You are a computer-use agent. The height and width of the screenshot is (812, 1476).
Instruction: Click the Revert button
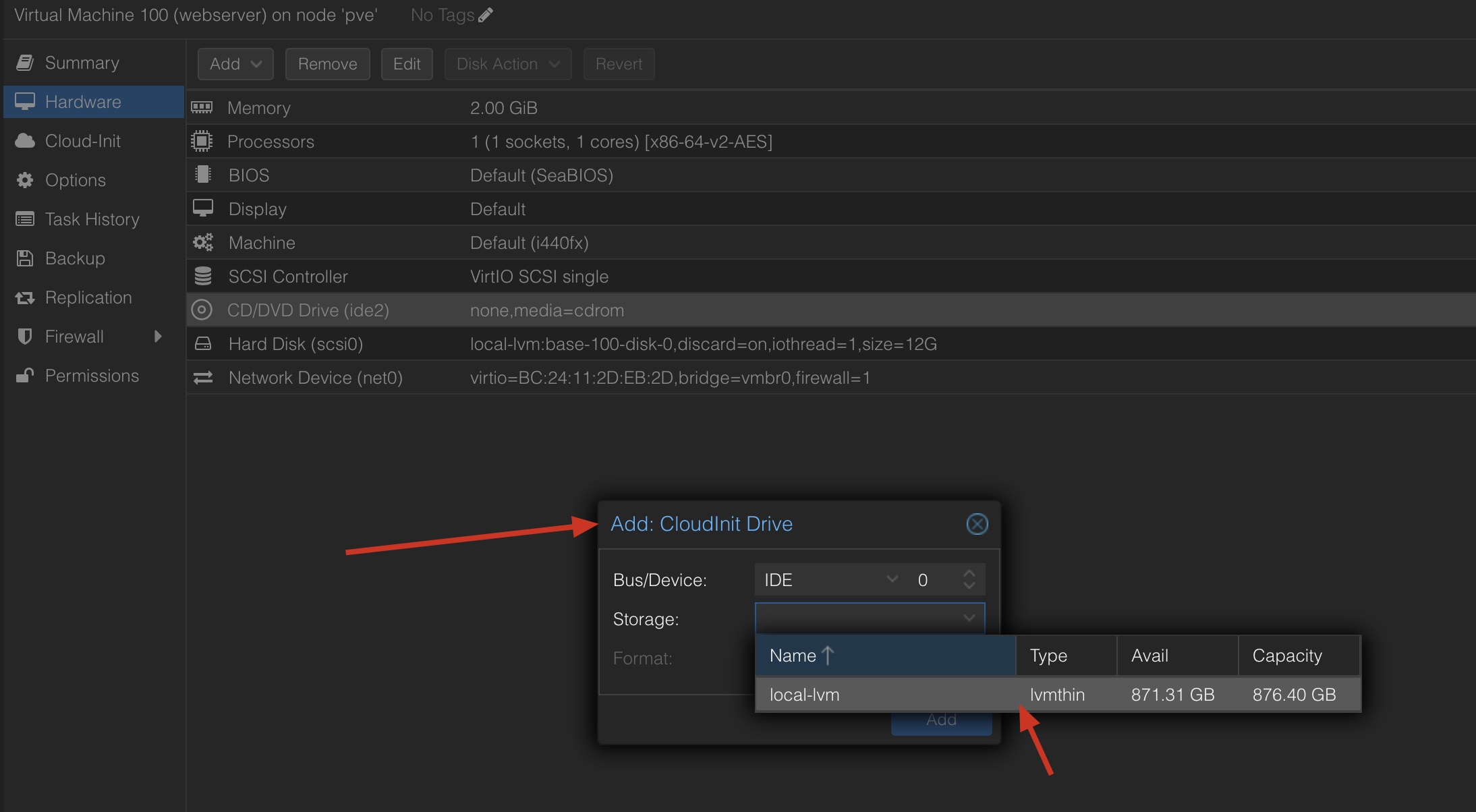point(619,64)
